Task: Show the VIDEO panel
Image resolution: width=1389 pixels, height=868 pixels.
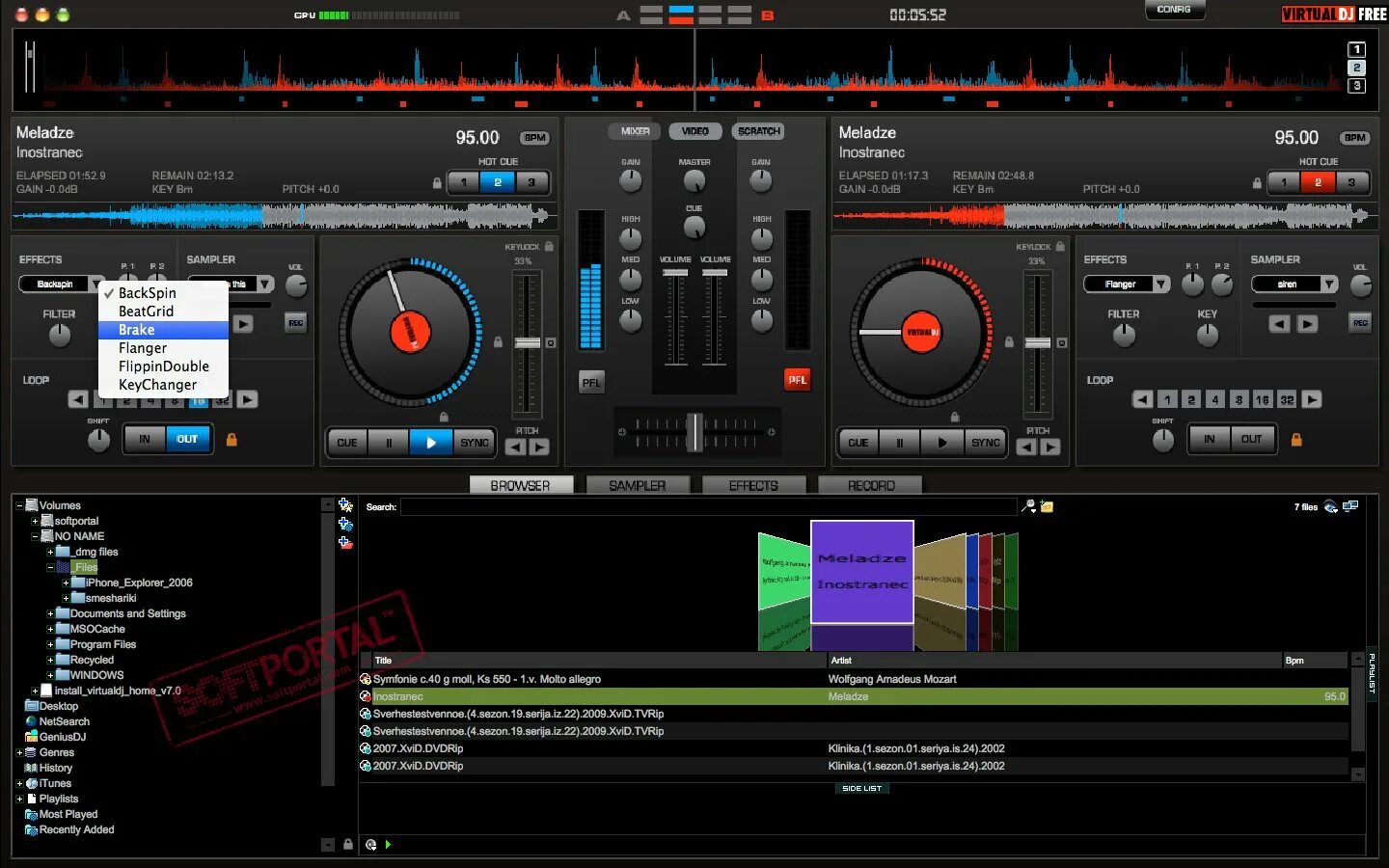Action: [695, 131]
